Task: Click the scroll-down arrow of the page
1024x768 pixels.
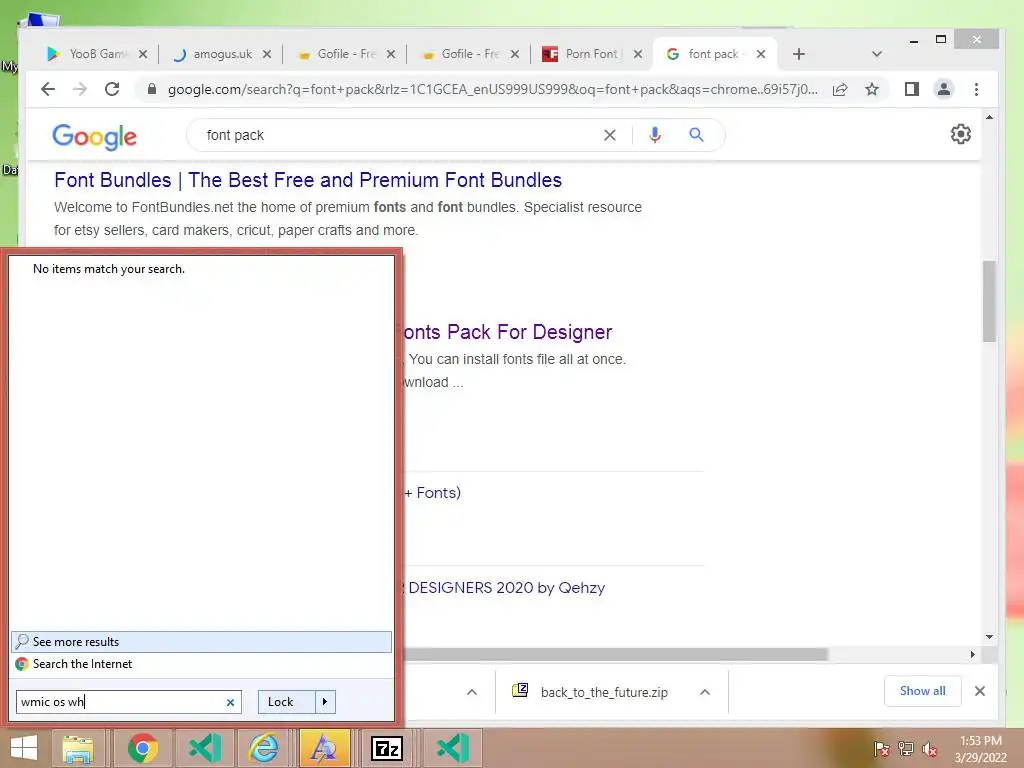Action: 989,637
